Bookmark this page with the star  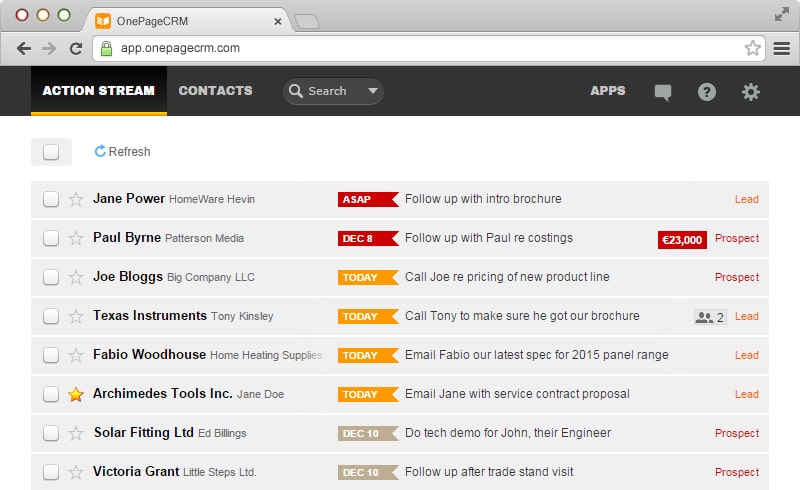pyautogui.click(x=753, y=48)
